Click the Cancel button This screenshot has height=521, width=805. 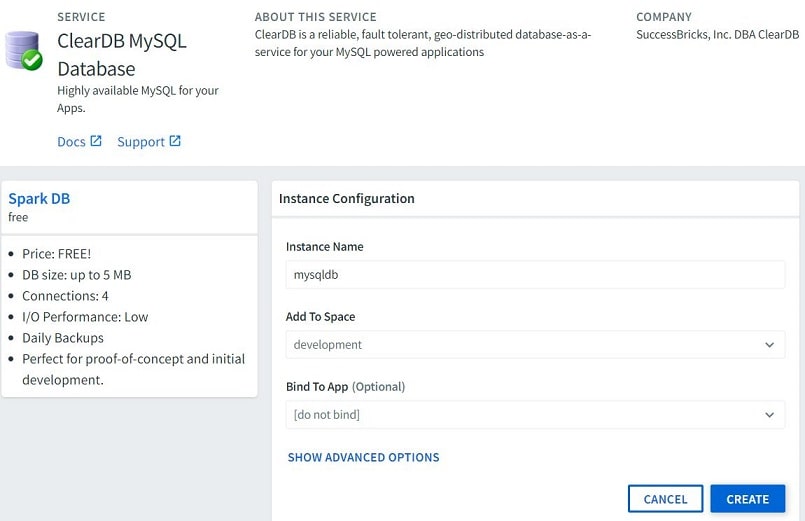pos(665,499)
